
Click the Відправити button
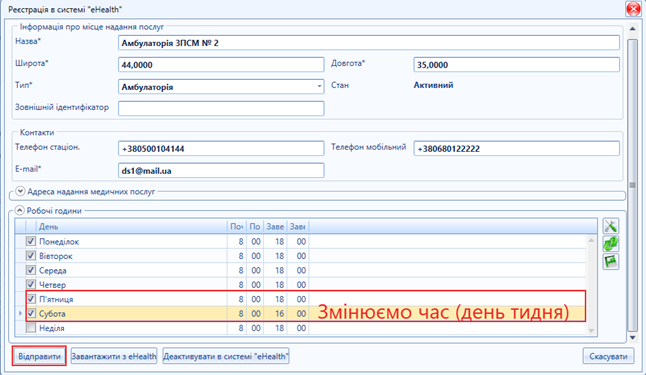pyautogui.click(x=39, y=356)
